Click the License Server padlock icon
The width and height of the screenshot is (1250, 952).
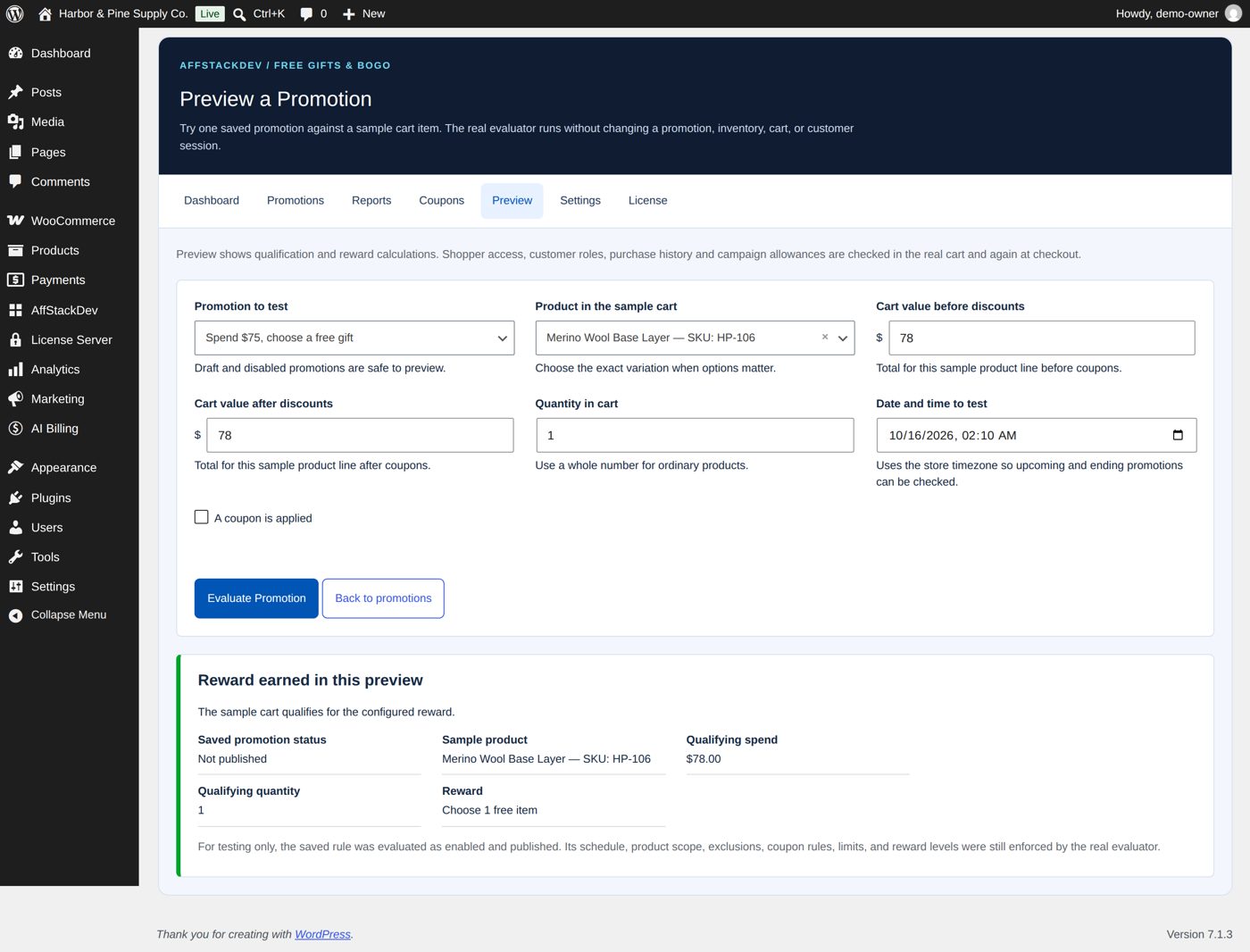click(15, 339)
